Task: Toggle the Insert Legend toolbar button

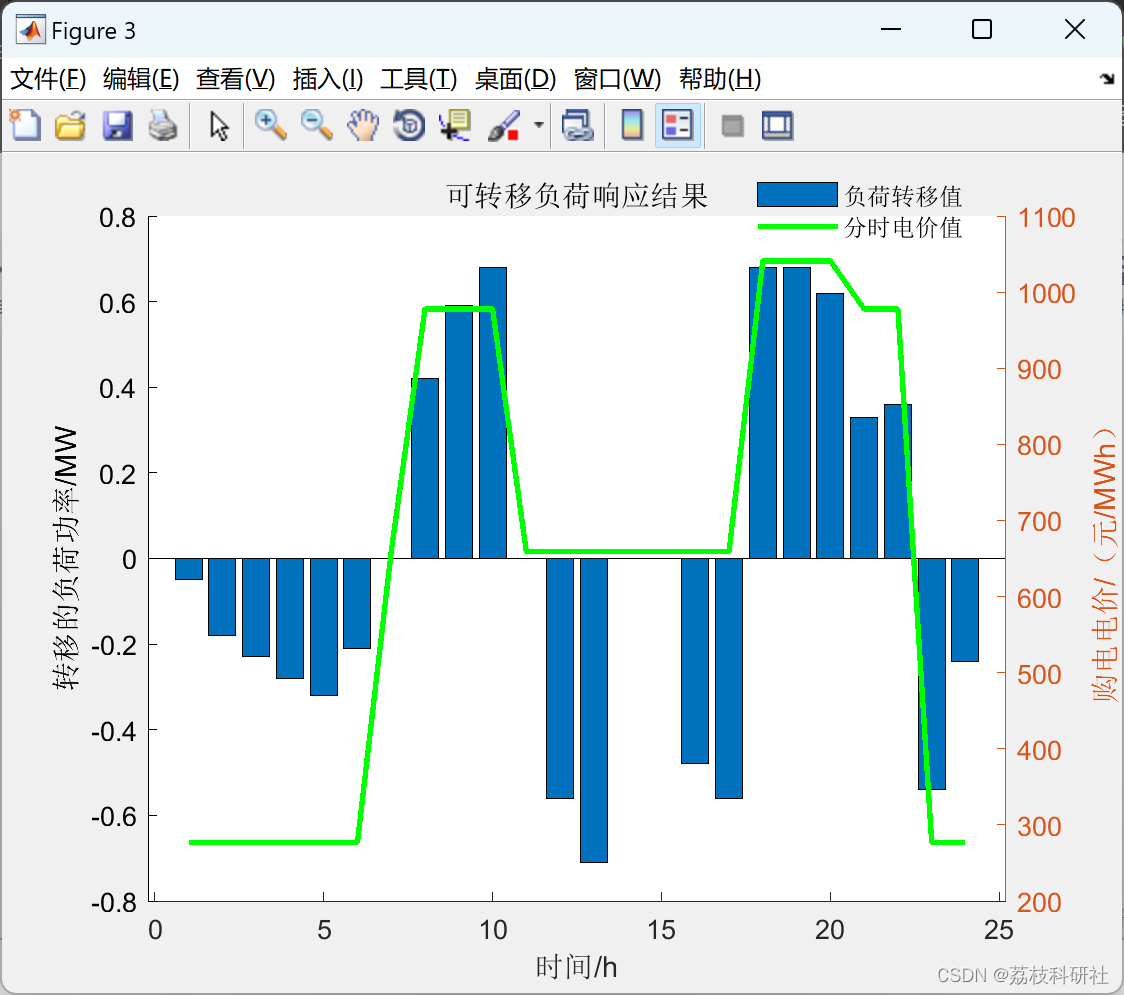Action: (677, 125)
